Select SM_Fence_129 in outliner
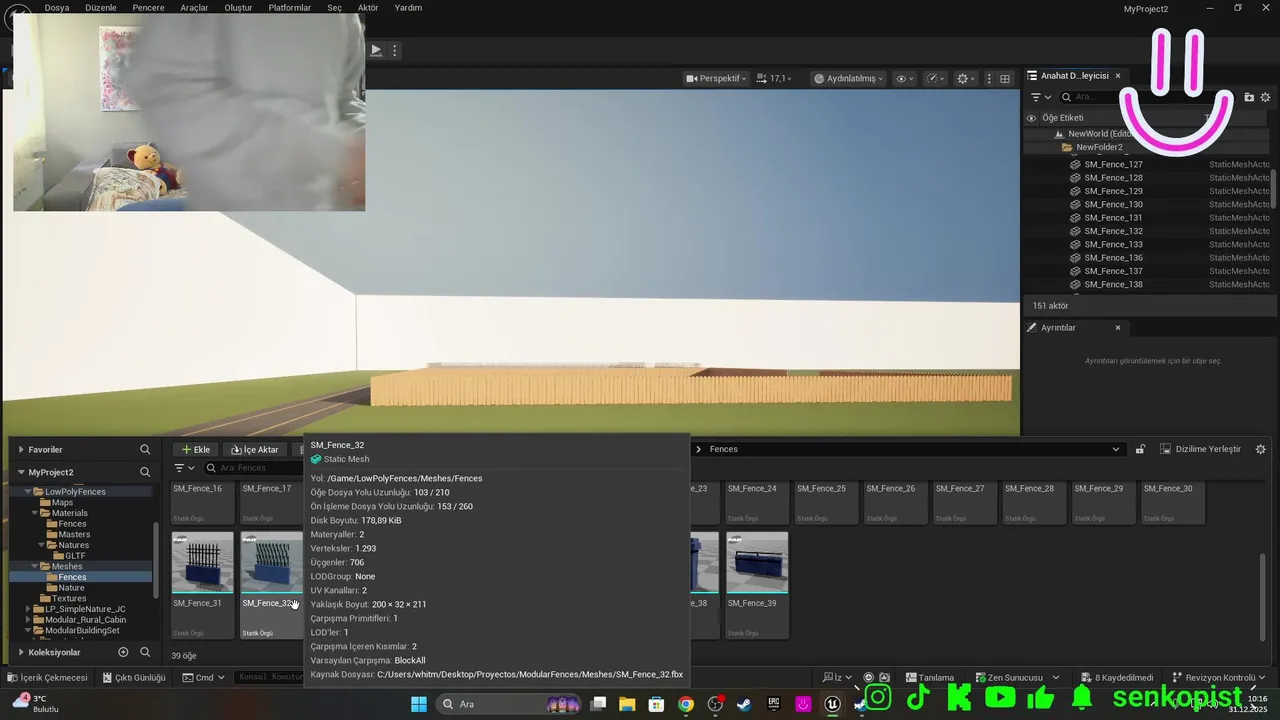The width and height of the screenshot is (1280, 720). [1113, 191]
